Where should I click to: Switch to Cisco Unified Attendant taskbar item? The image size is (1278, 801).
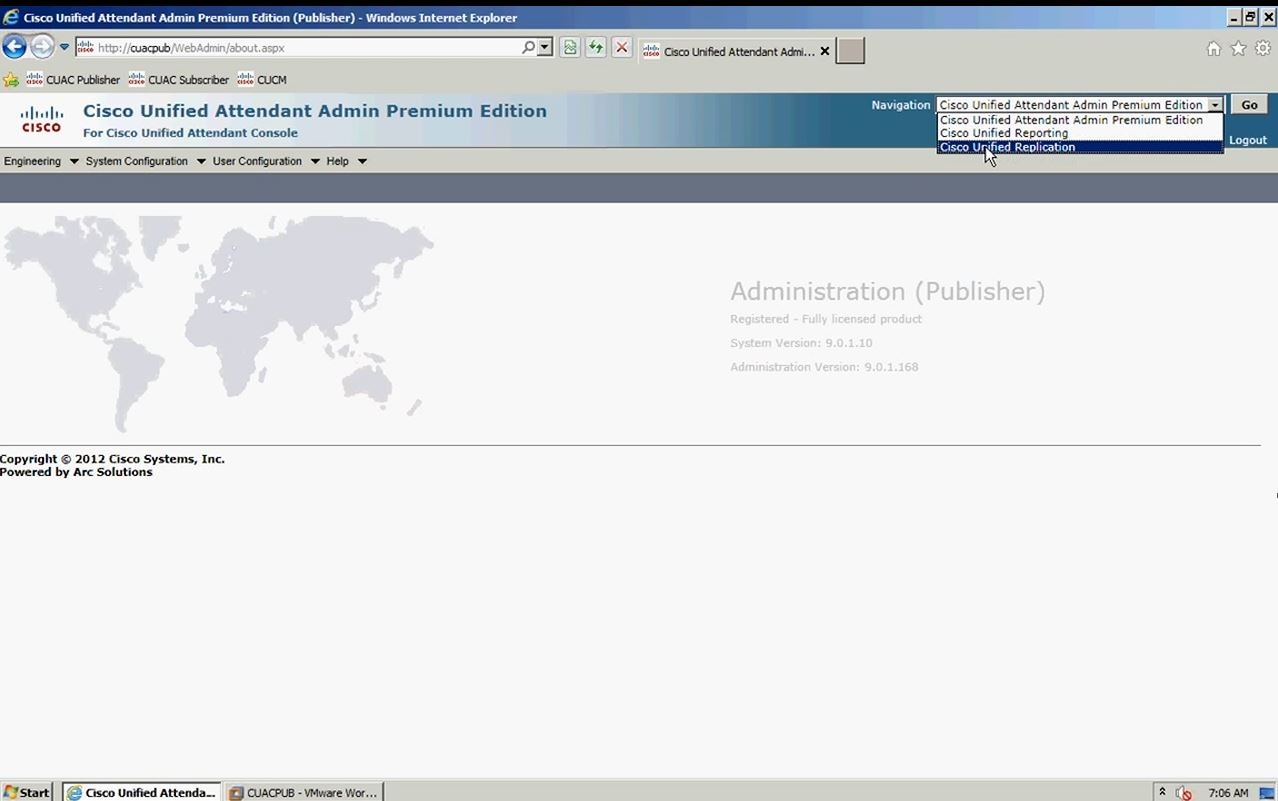(x=141, y=792)
